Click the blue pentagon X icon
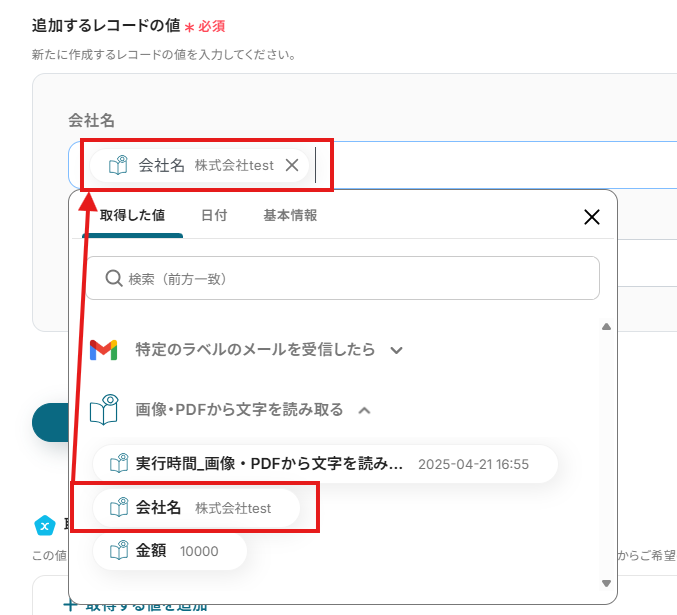Screen dimensions: 677x615 click(x=45, y=526)
